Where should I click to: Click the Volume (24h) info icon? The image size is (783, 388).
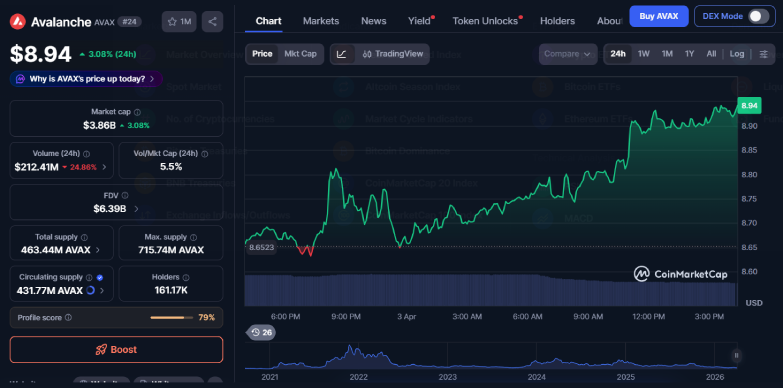coord(86,154)
